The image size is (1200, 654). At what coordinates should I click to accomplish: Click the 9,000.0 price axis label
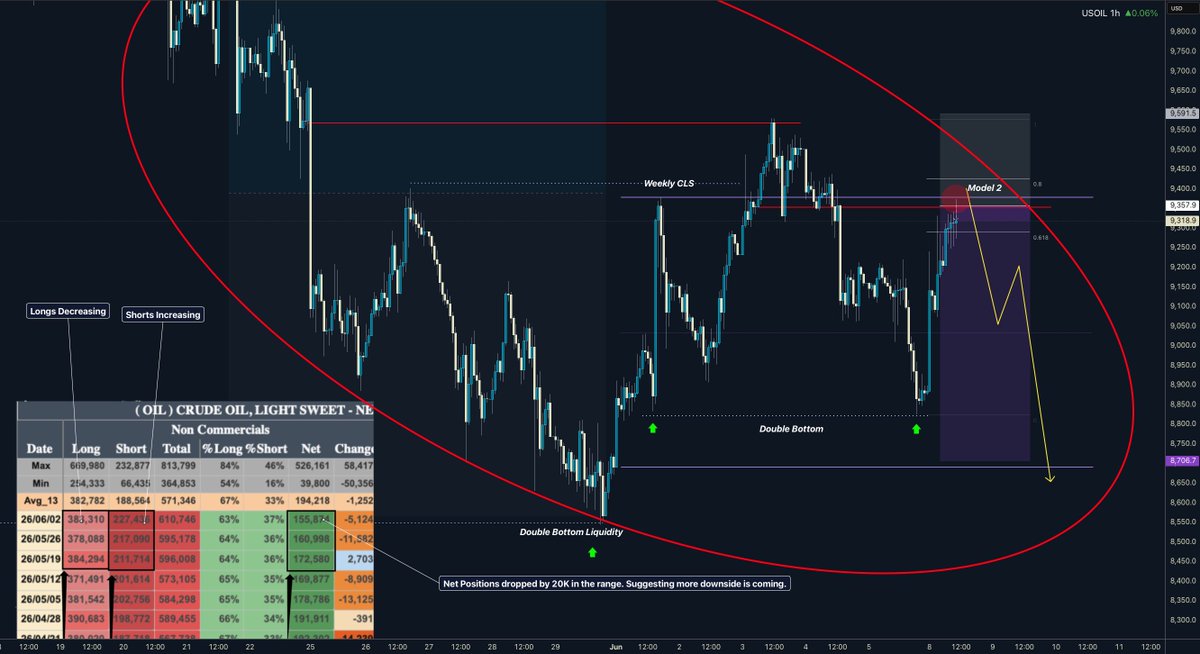click(1181, 345)
